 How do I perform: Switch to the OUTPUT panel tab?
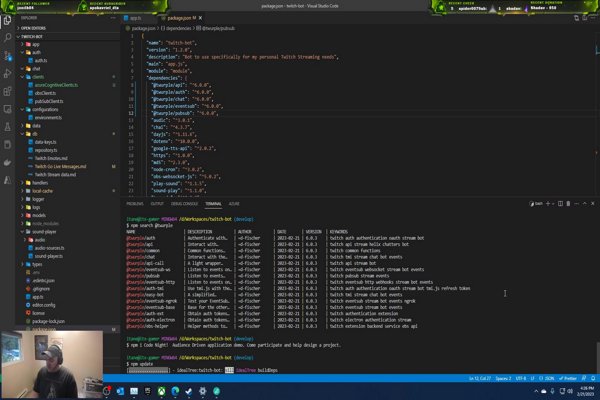[x=157, y=204]
